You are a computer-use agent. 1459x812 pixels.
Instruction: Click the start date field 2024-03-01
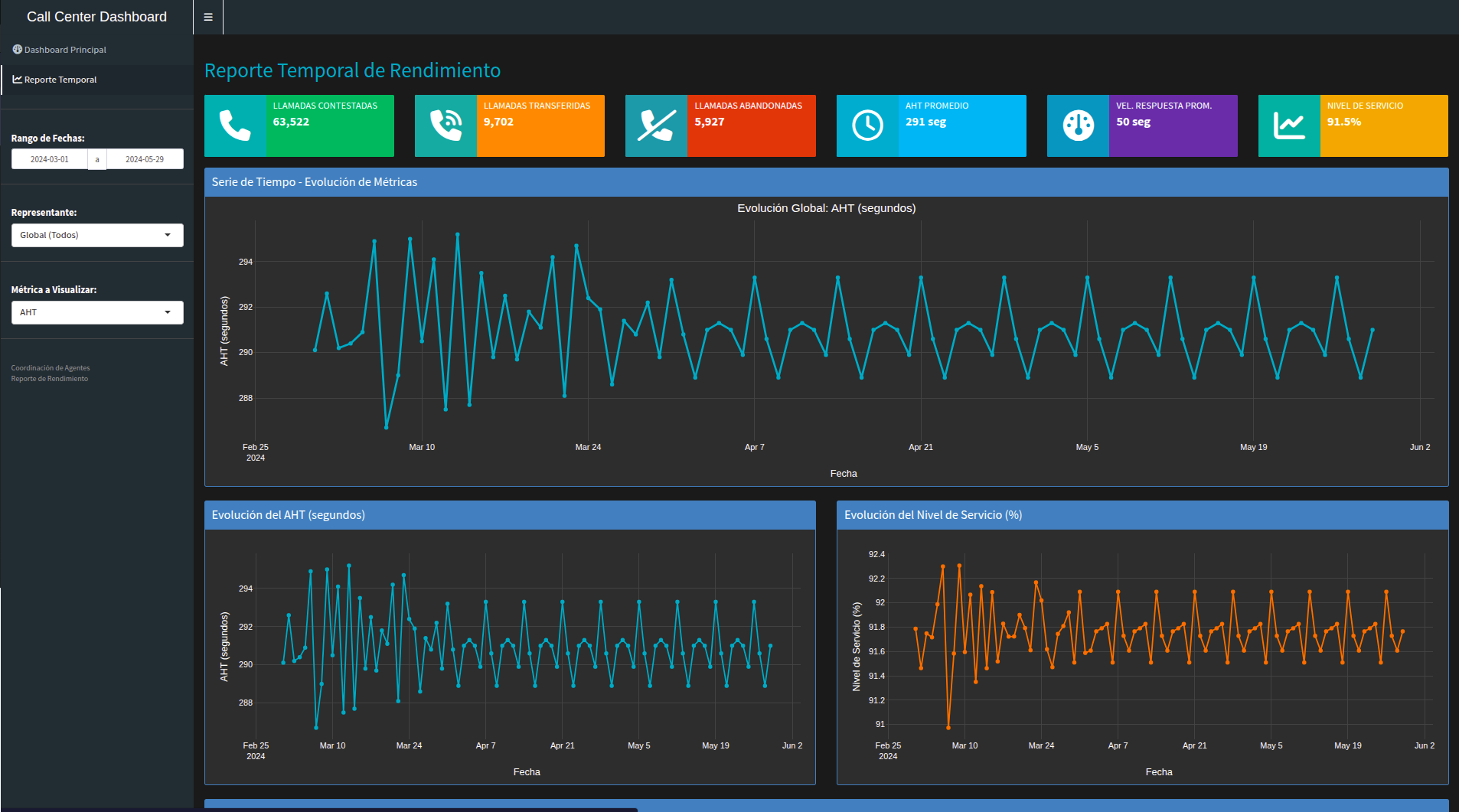point(50,159)
